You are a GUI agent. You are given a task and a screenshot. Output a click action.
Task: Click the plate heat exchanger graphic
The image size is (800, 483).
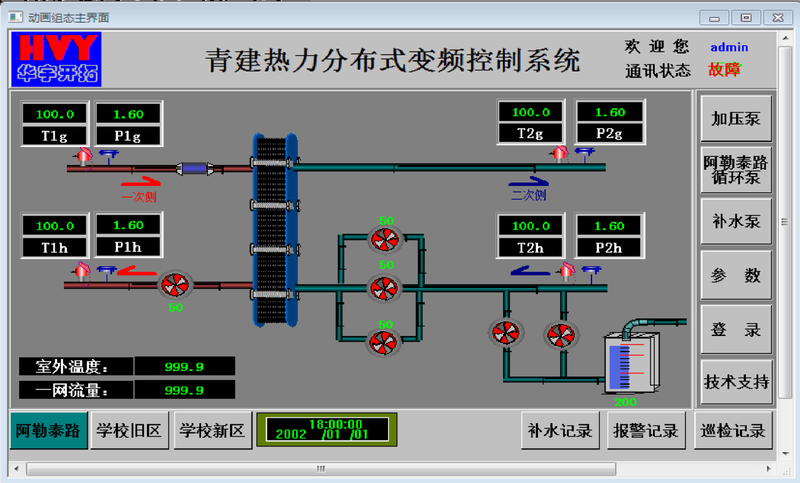tap(276, 230)
